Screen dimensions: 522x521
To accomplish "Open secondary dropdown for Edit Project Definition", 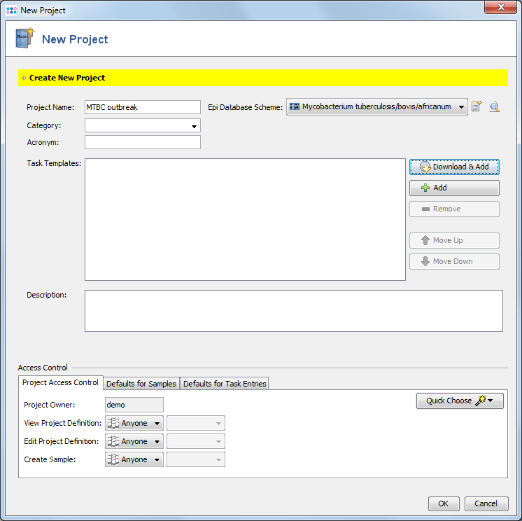I will (196, 441).
